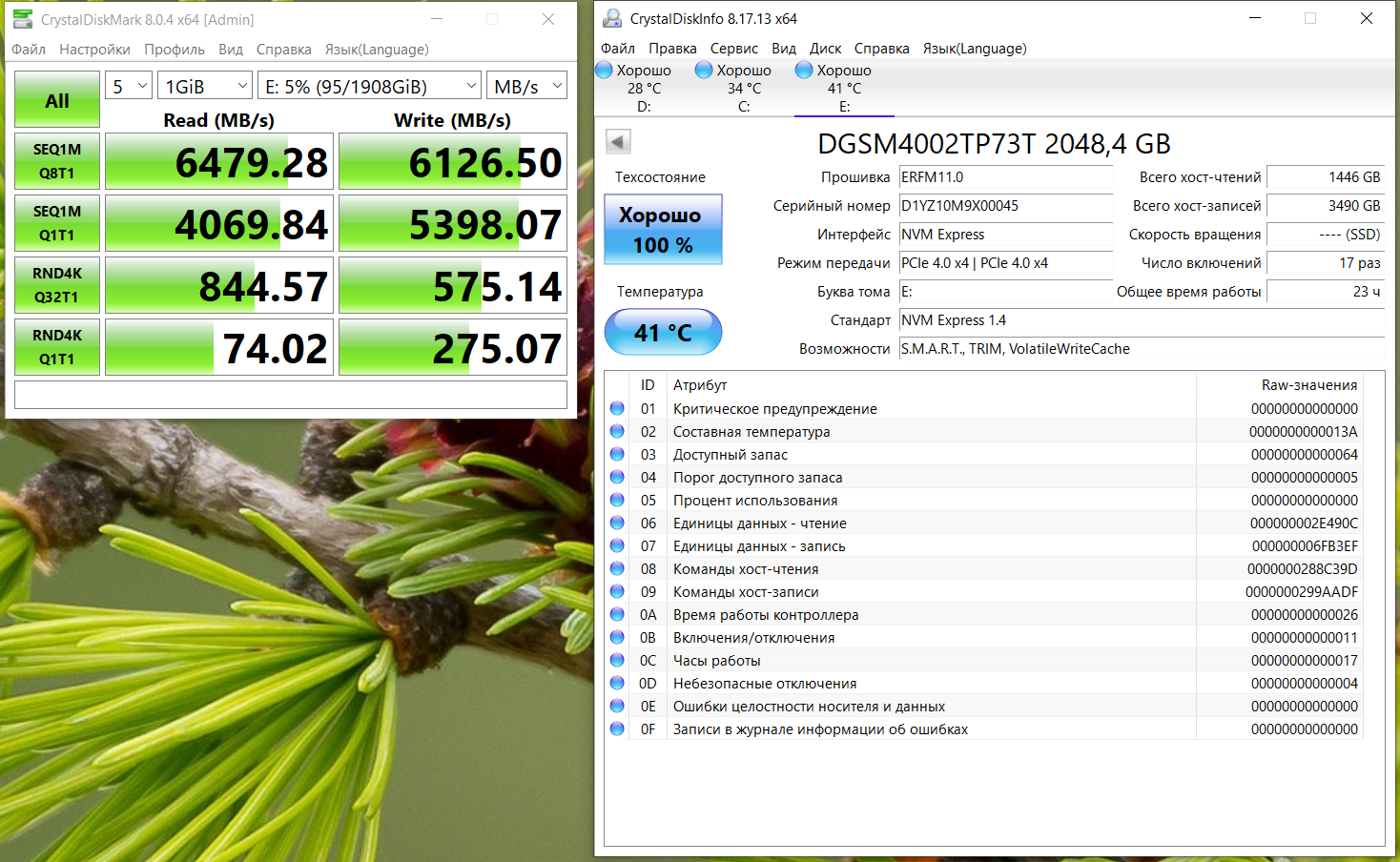Viewport: 1400px width, 862px height.
Task: Click the 41 °C temperature button
Action: pos(663,332)
